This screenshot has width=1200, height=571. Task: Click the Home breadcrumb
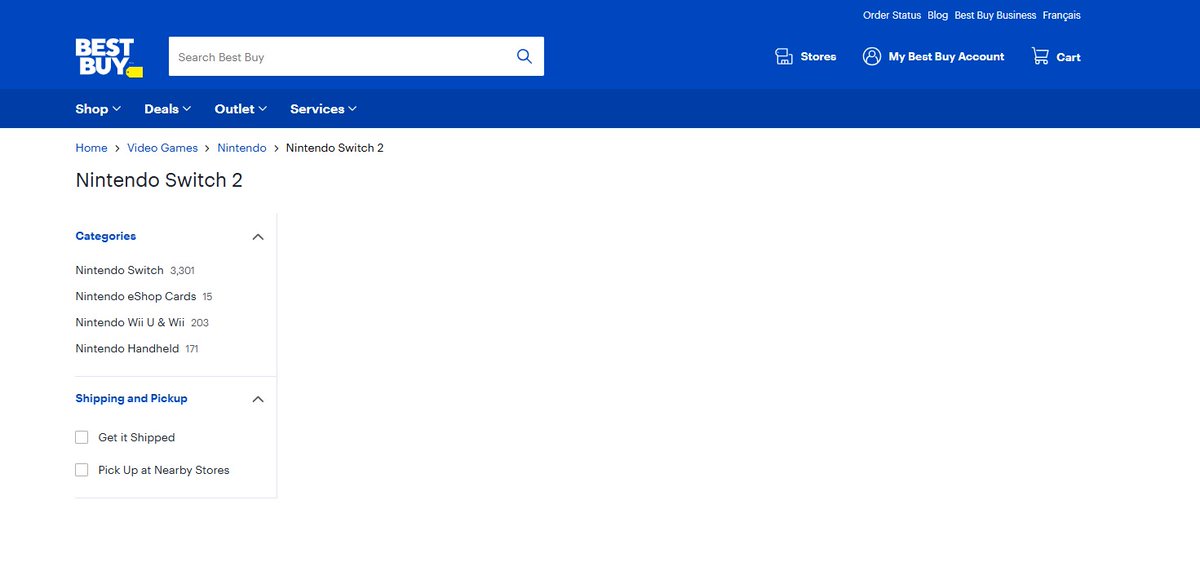pyautogui.click(x=91, y=148)
